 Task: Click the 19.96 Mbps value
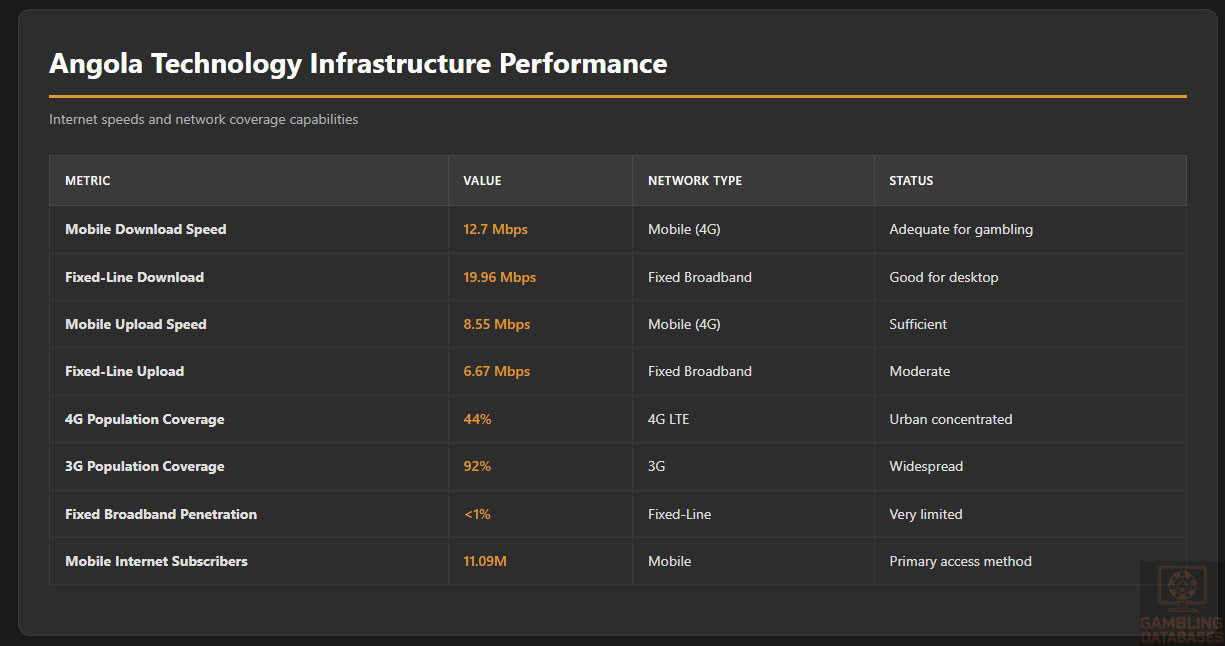click(x=499, y=277)
